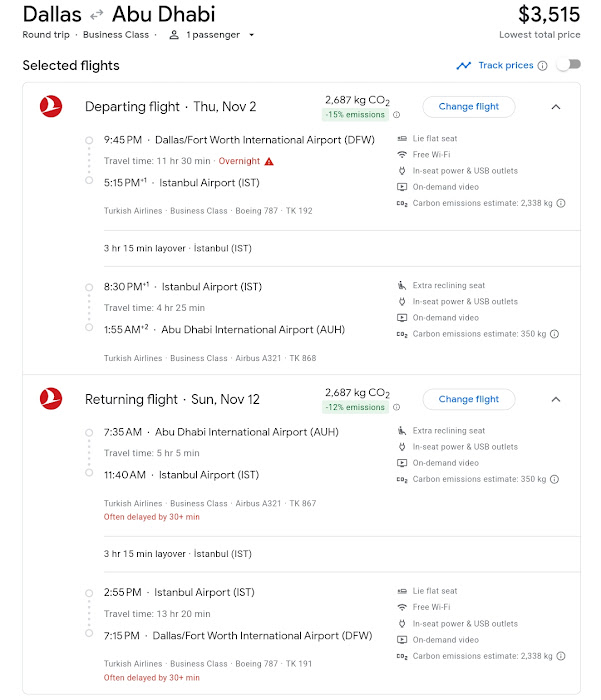Click the On-demand video icon for TK 191

pos(402,640)
